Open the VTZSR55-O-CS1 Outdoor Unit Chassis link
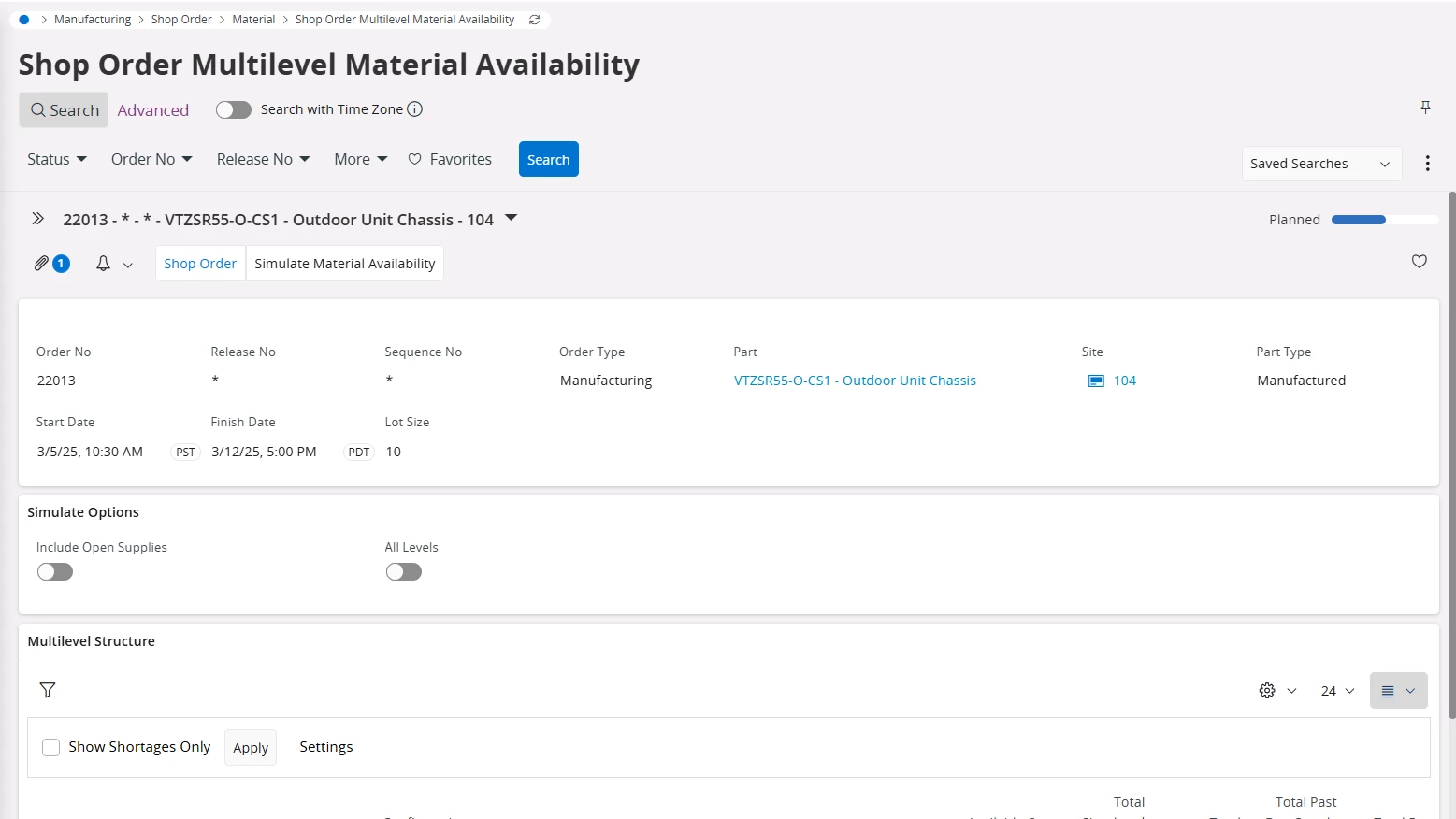Image resolution: width=1456 pixels, height=819 pixels. [855, 381]
